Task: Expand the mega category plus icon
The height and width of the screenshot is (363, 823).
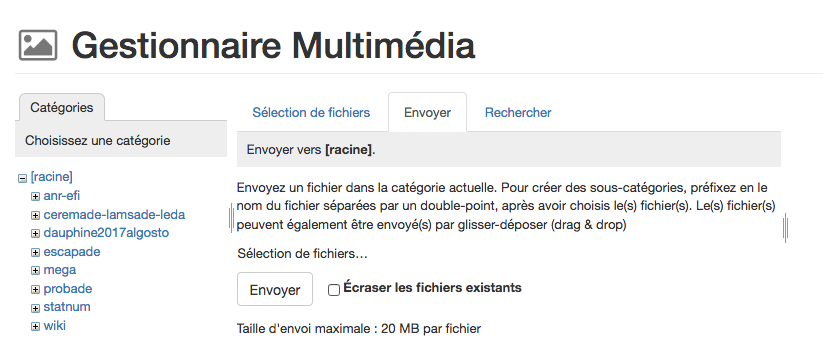Action: point(35,271)
